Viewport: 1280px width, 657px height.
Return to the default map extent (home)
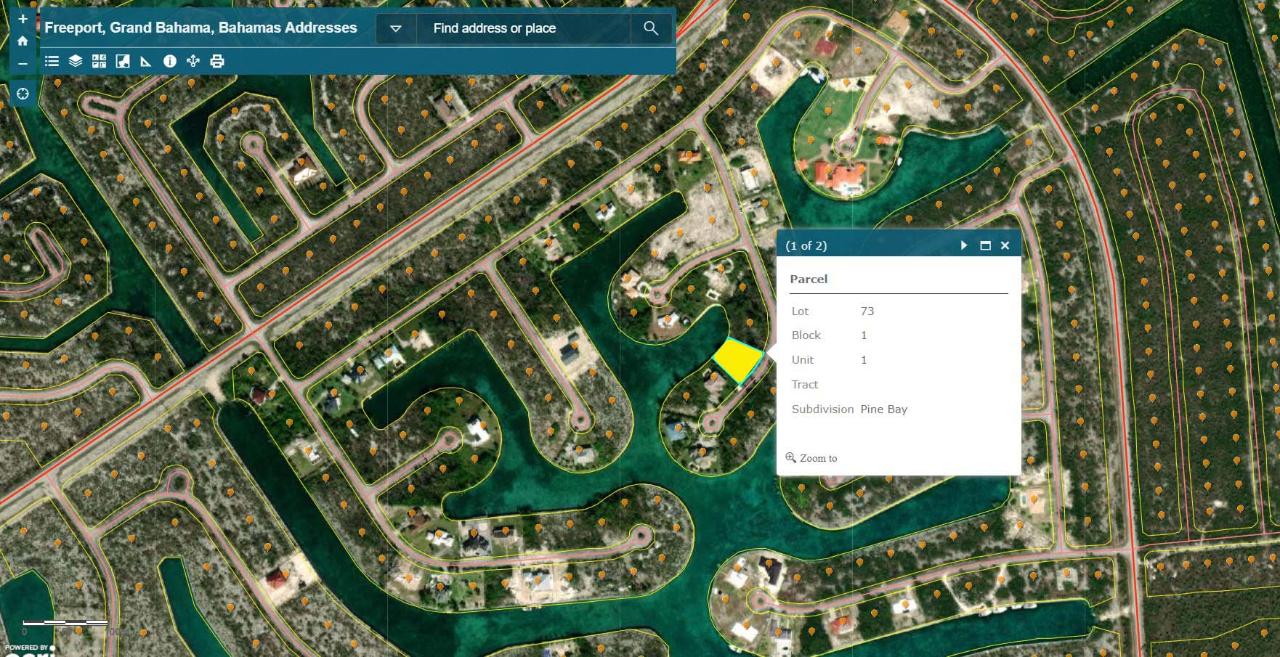click(23, 41)
